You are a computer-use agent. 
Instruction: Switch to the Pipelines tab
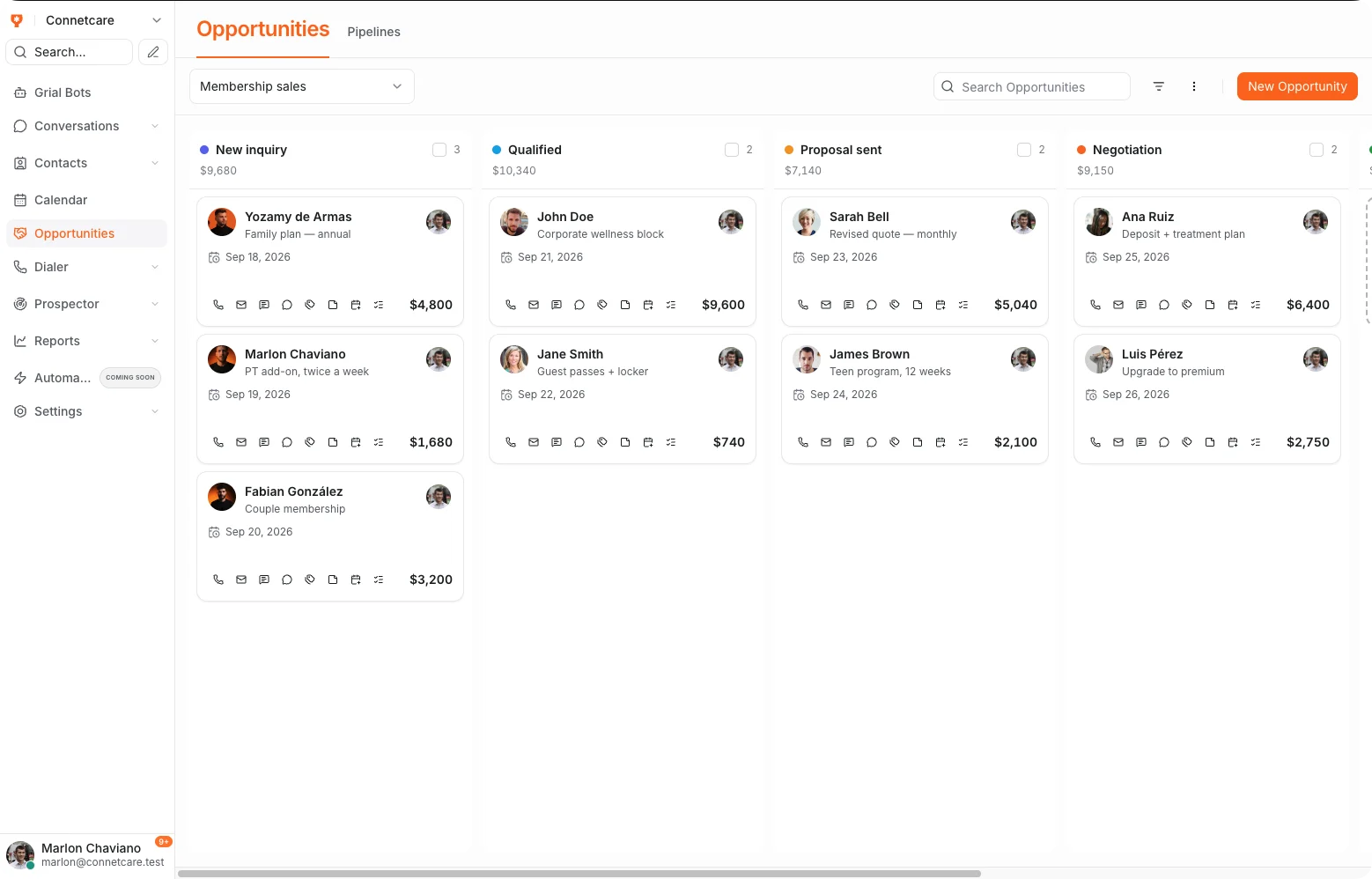pyautogui.click(x=373, y=32)
